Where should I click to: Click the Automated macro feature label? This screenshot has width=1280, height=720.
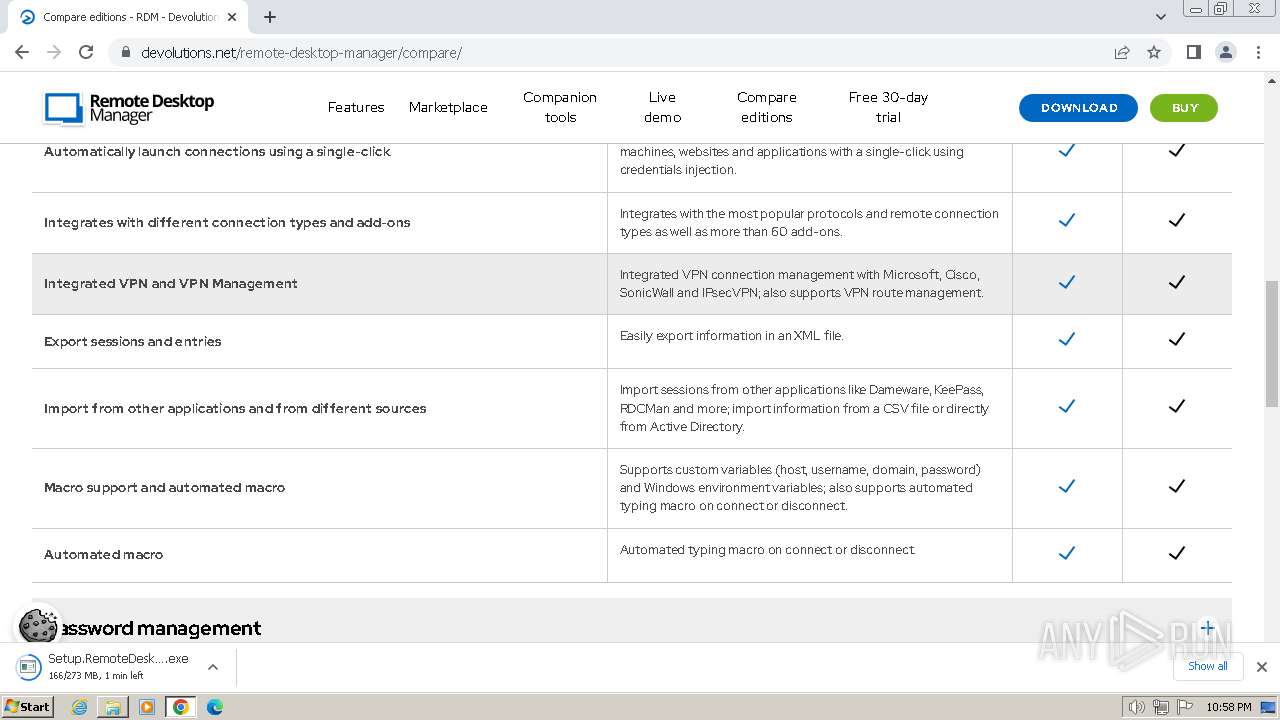103,555
